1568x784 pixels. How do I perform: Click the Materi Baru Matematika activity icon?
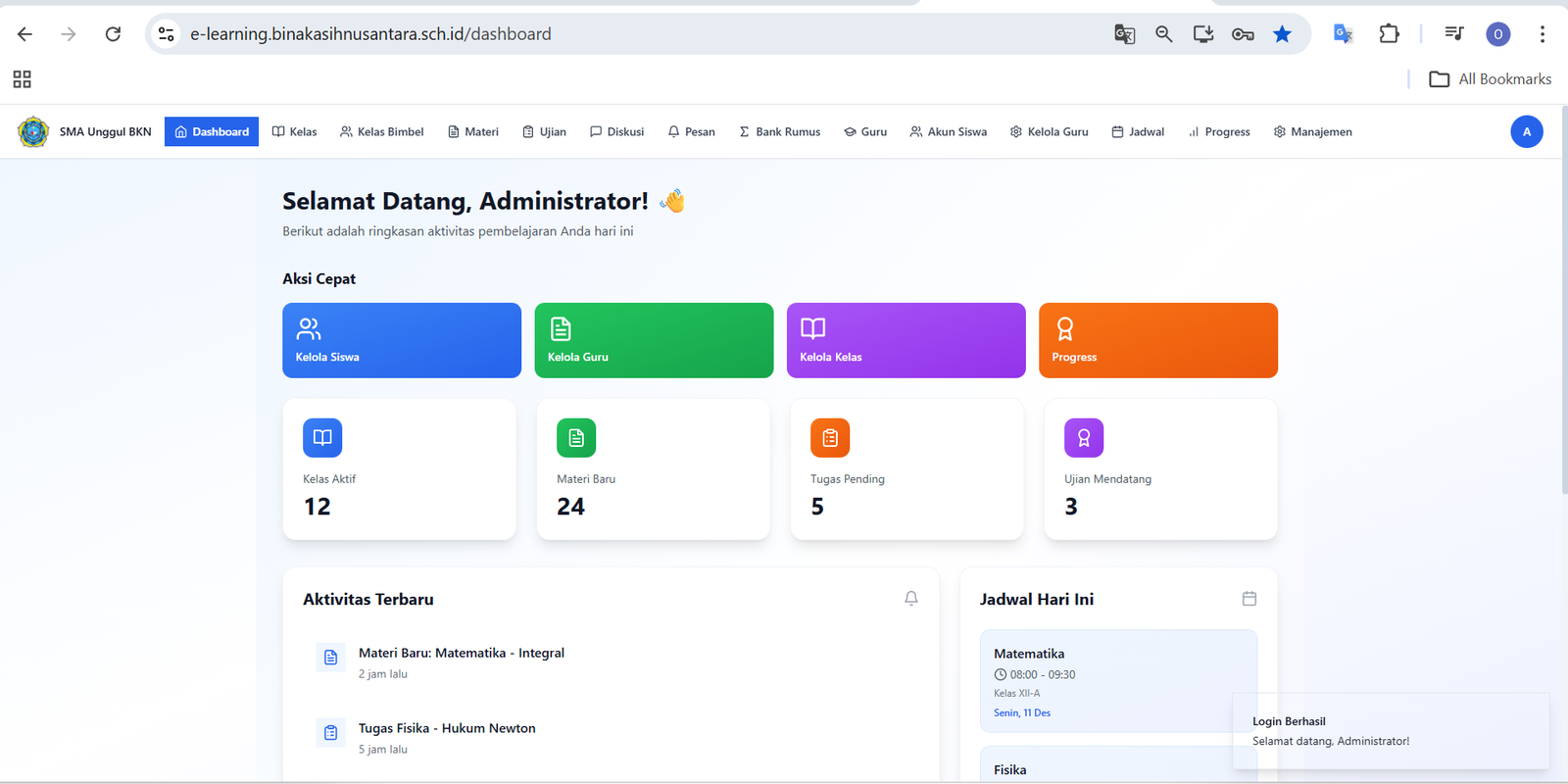(x=330, y=658)
